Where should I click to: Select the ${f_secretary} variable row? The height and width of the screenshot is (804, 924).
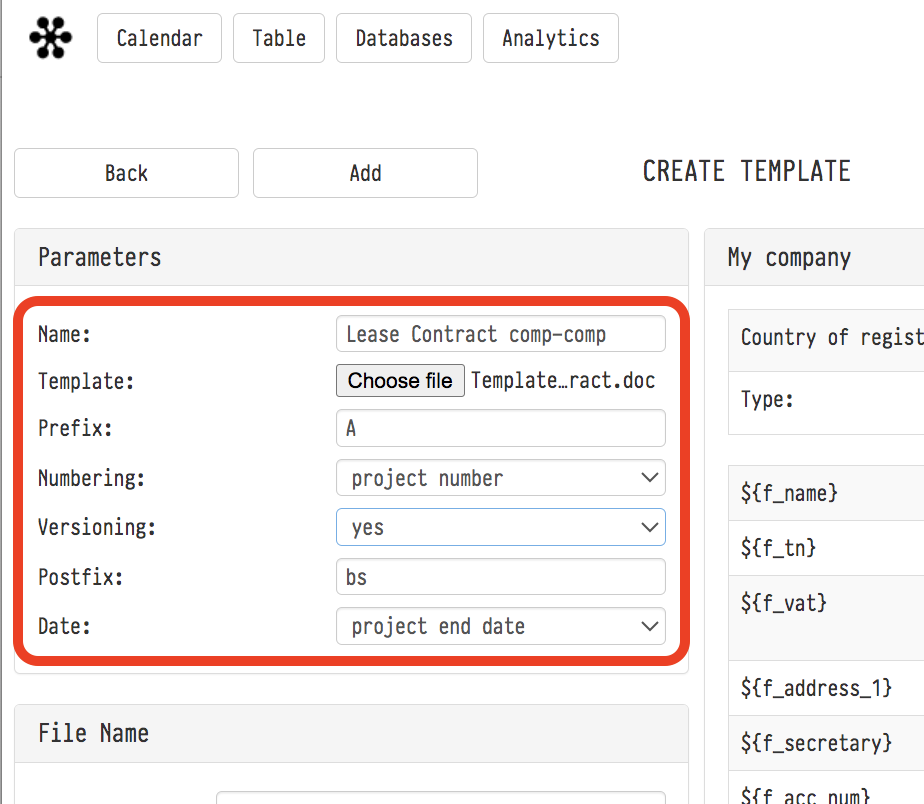pyautogui.click(x=816, y=742)
